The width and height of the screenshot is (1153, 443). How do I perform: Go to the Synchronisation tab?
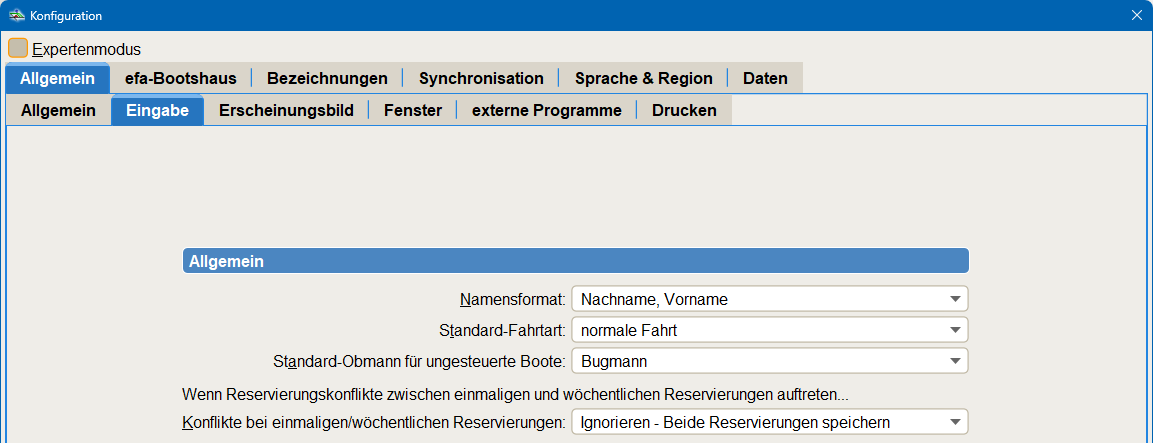pos(481,78)
